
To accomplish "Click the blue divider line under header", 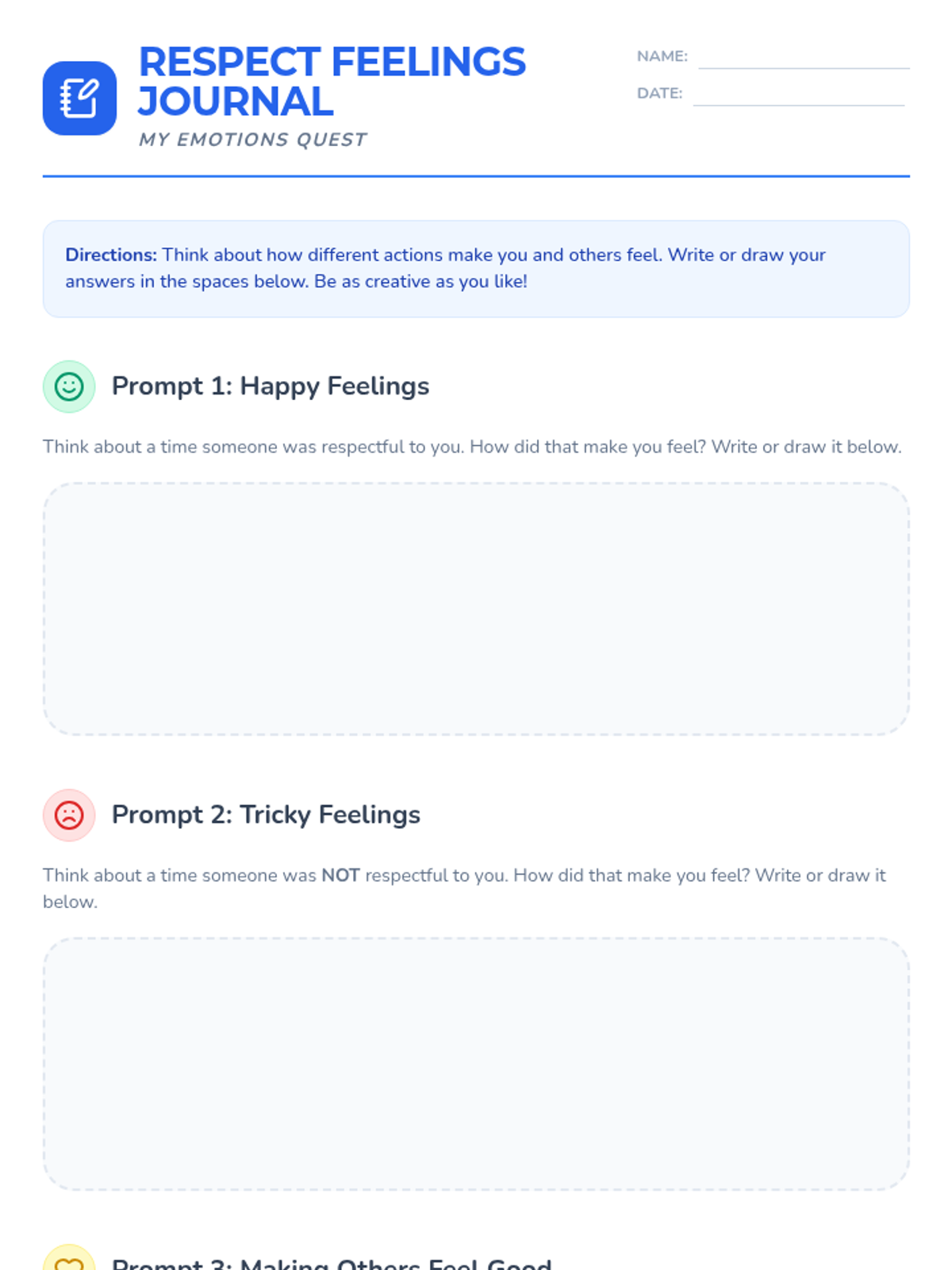I will [476, 176].
